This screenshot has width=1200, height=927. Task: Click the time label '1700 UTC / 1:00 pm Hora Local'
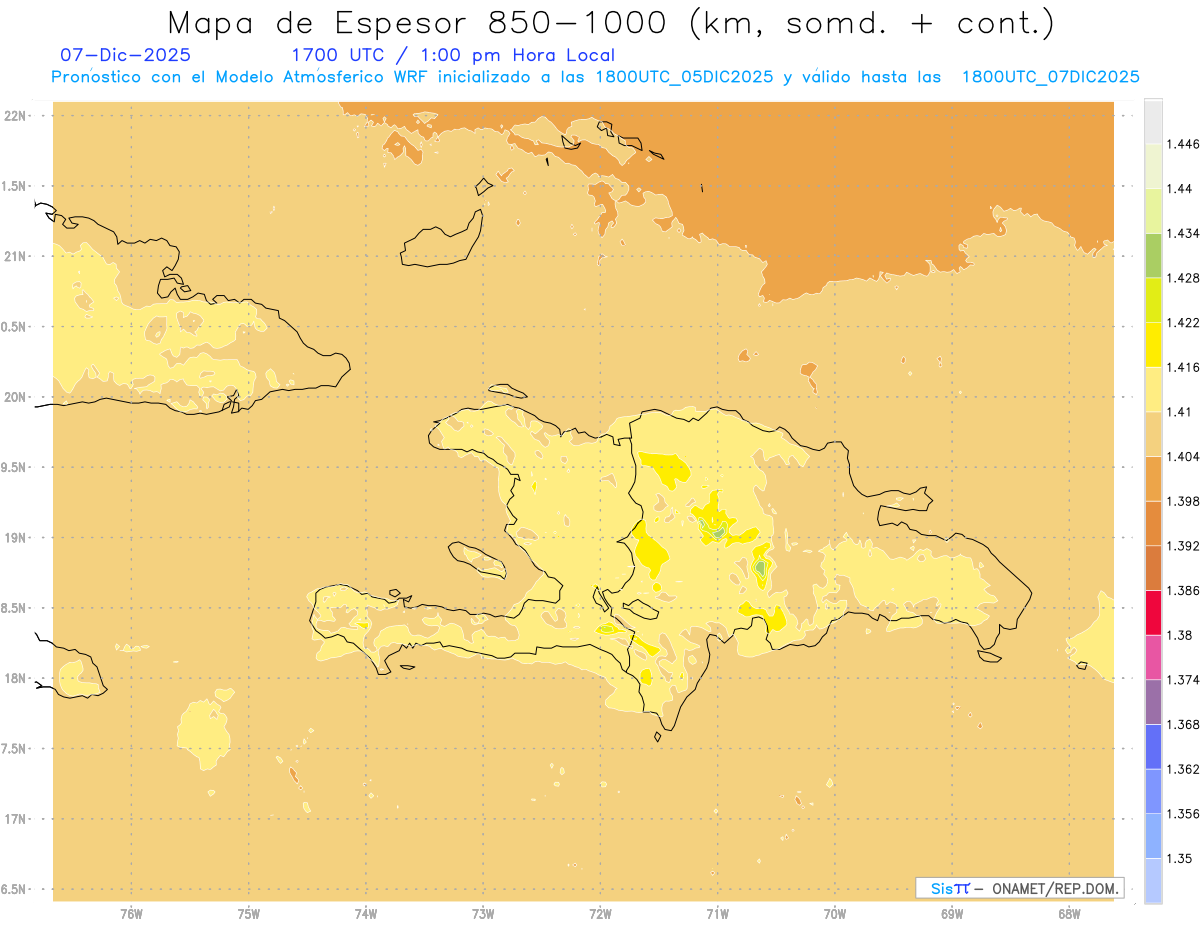[453, 55]
